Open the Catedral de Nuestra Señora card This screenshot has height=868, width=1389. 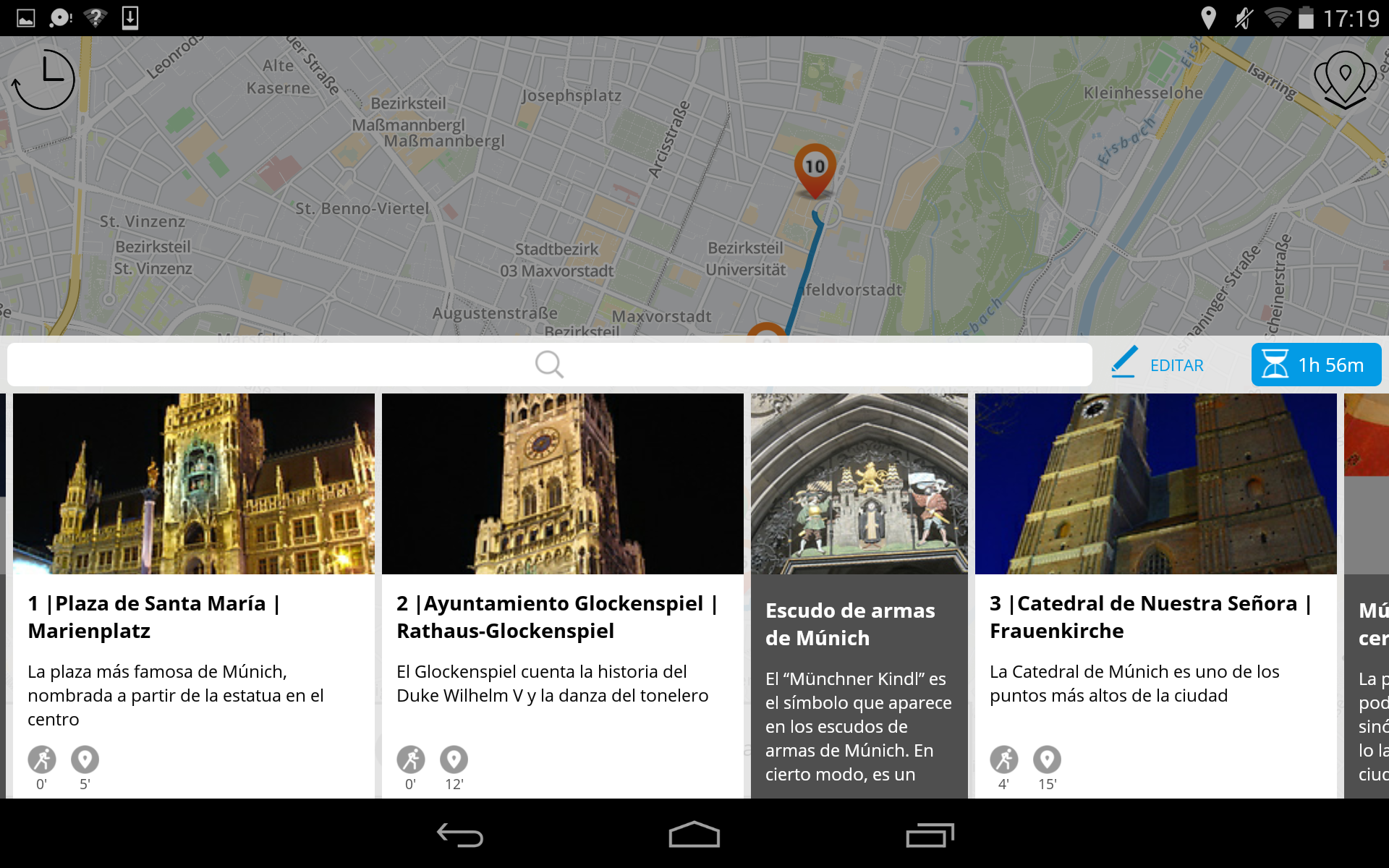click(x=1155, y=615)
